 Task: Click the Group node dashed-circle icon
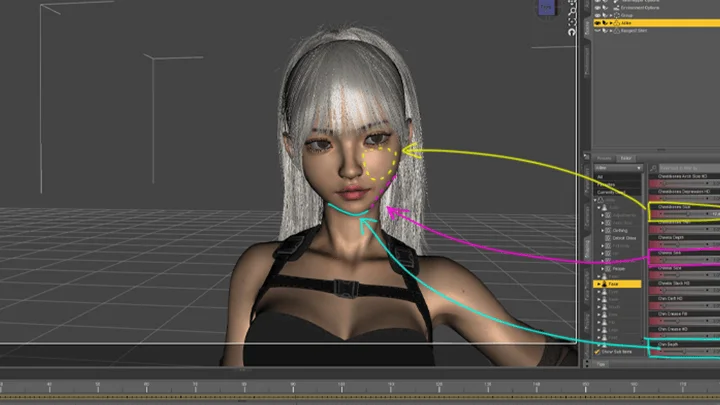point(617,15)
